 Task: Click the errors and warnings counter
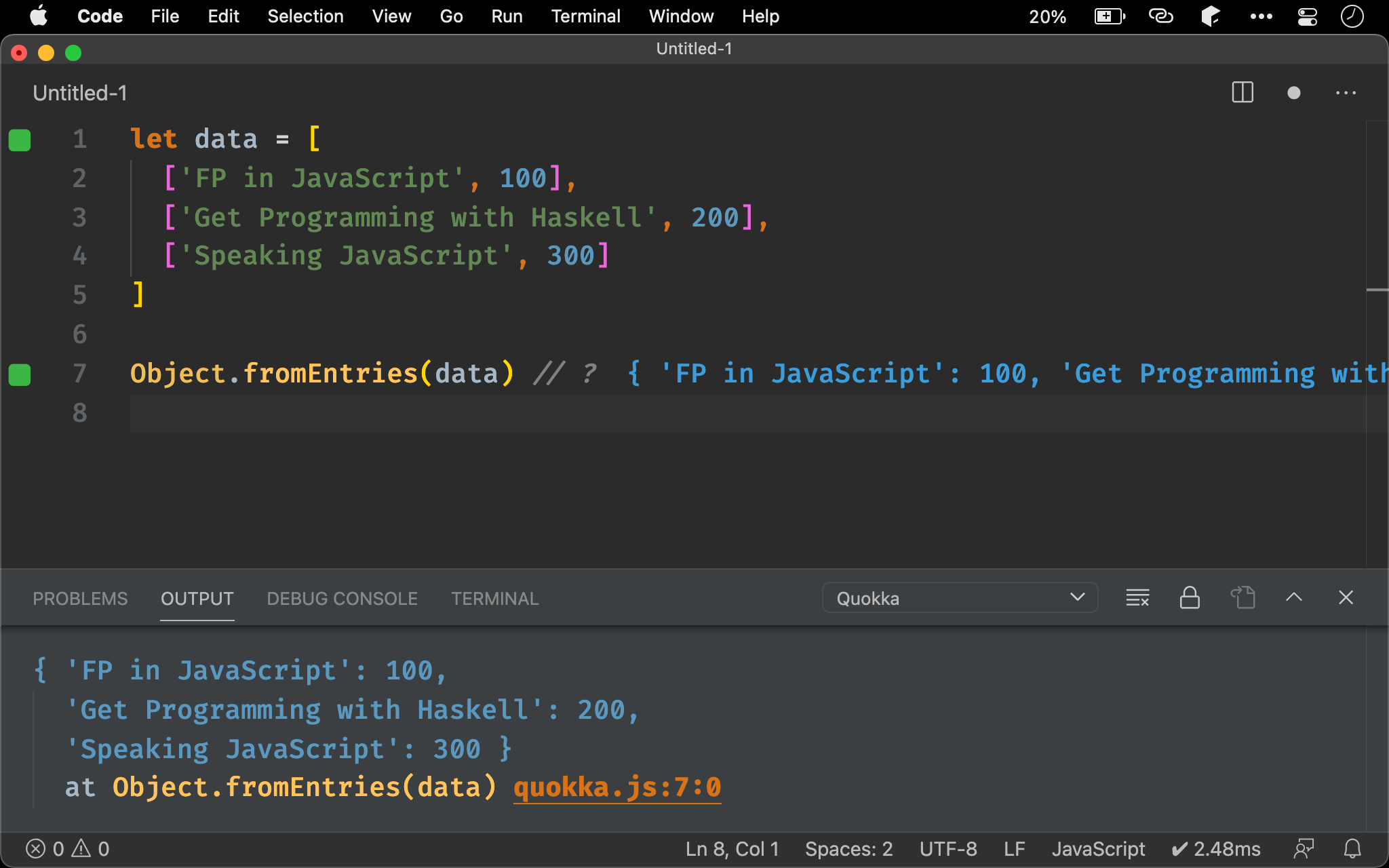67,848
